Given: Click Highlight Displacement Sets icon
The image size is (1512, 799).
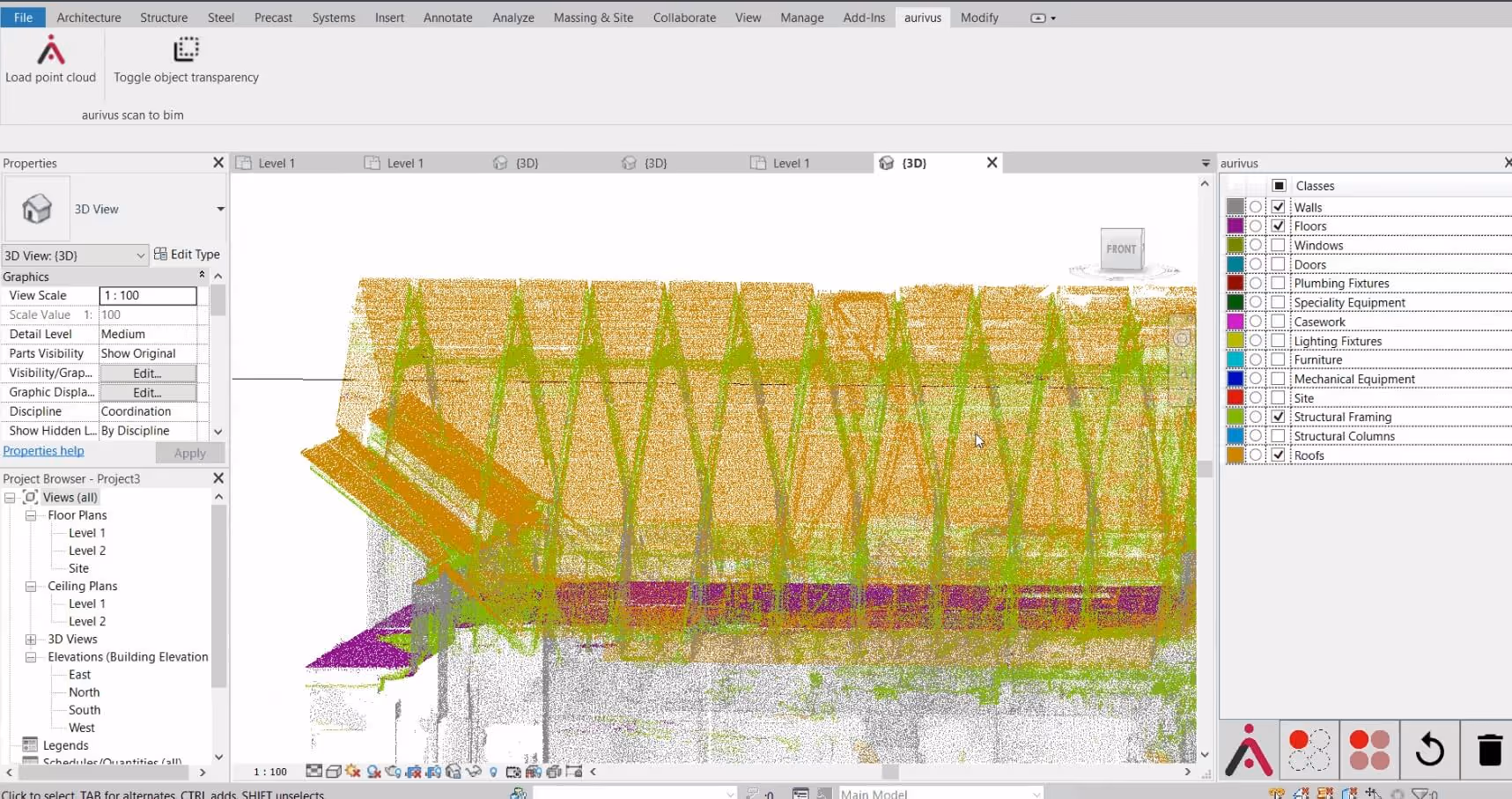Looking at the screenshot, I should click(x=554, y=772).
